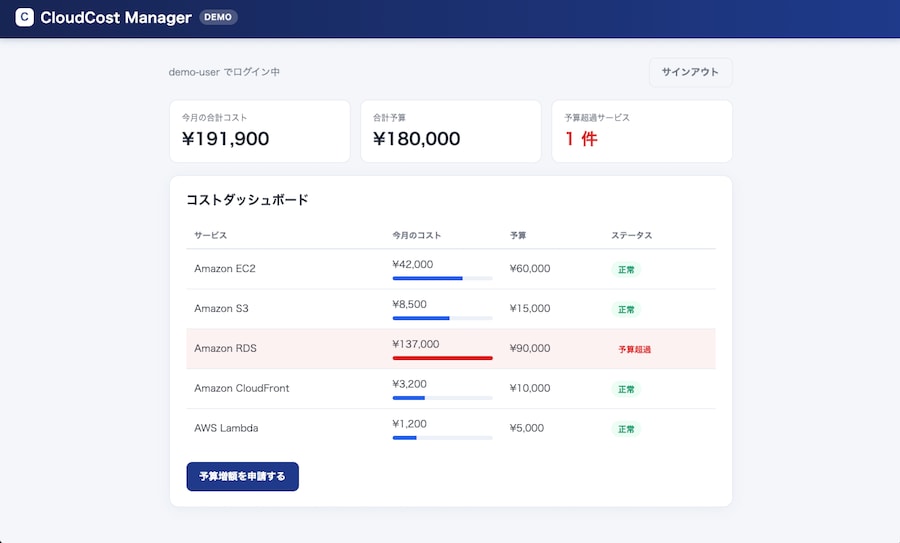The image size is (900, 543).
Task: Click the DEMO badge in header
Action: (x=218, y=17)
